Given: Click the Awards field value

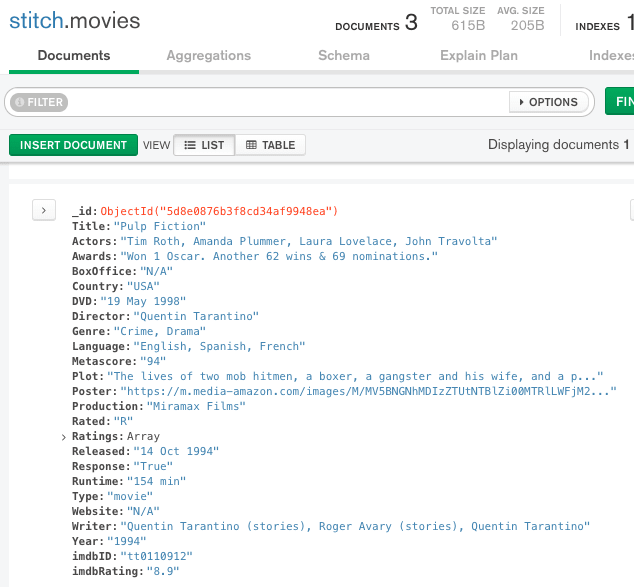Looking at the screenshot, I should [279, 256].
